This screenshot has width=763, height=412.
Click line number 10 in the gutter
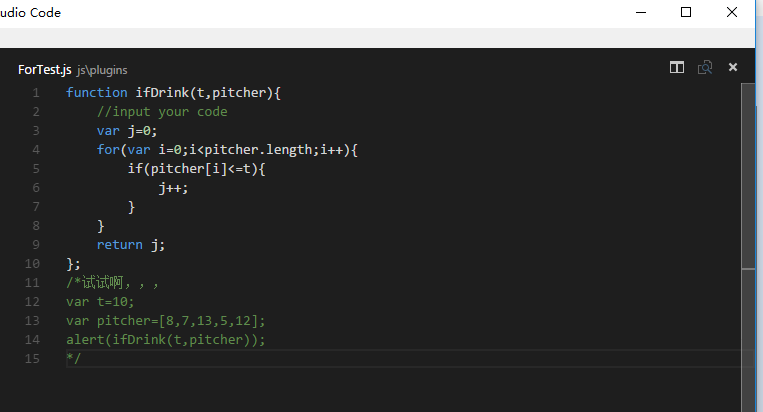click(x=32, y=264)
